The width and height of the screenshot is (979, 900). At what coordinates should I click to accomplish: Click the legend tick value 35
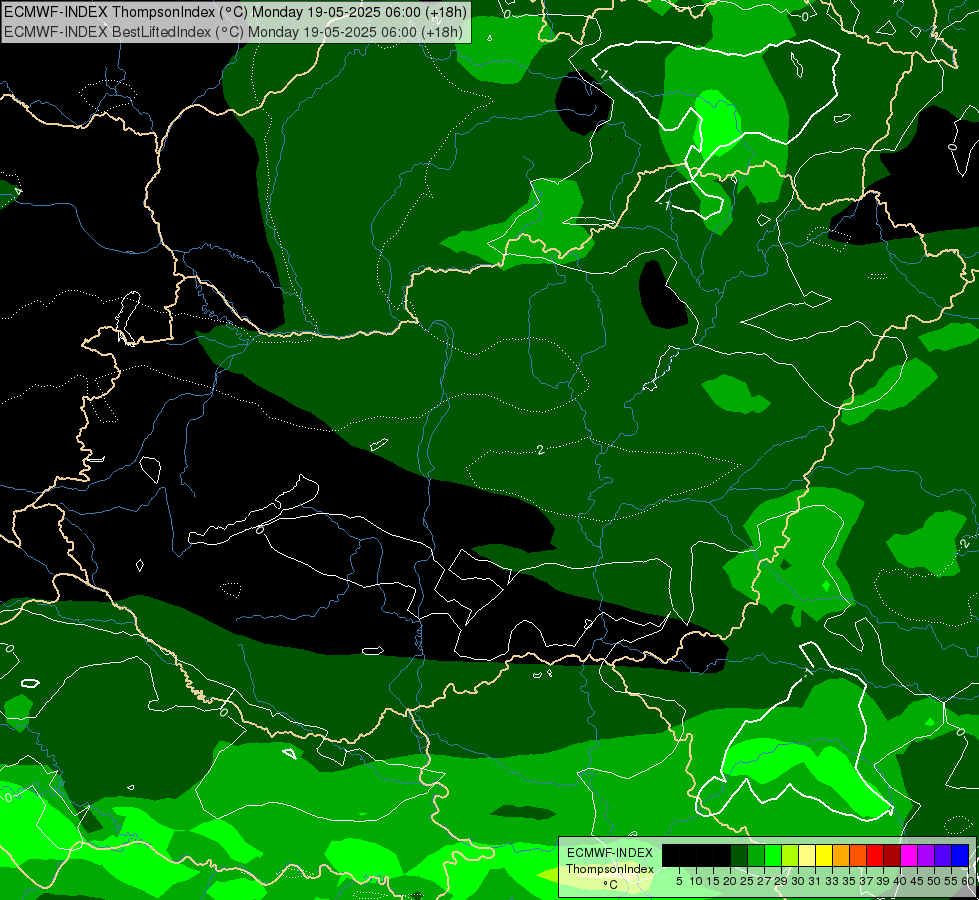click(x=849, y=881)
